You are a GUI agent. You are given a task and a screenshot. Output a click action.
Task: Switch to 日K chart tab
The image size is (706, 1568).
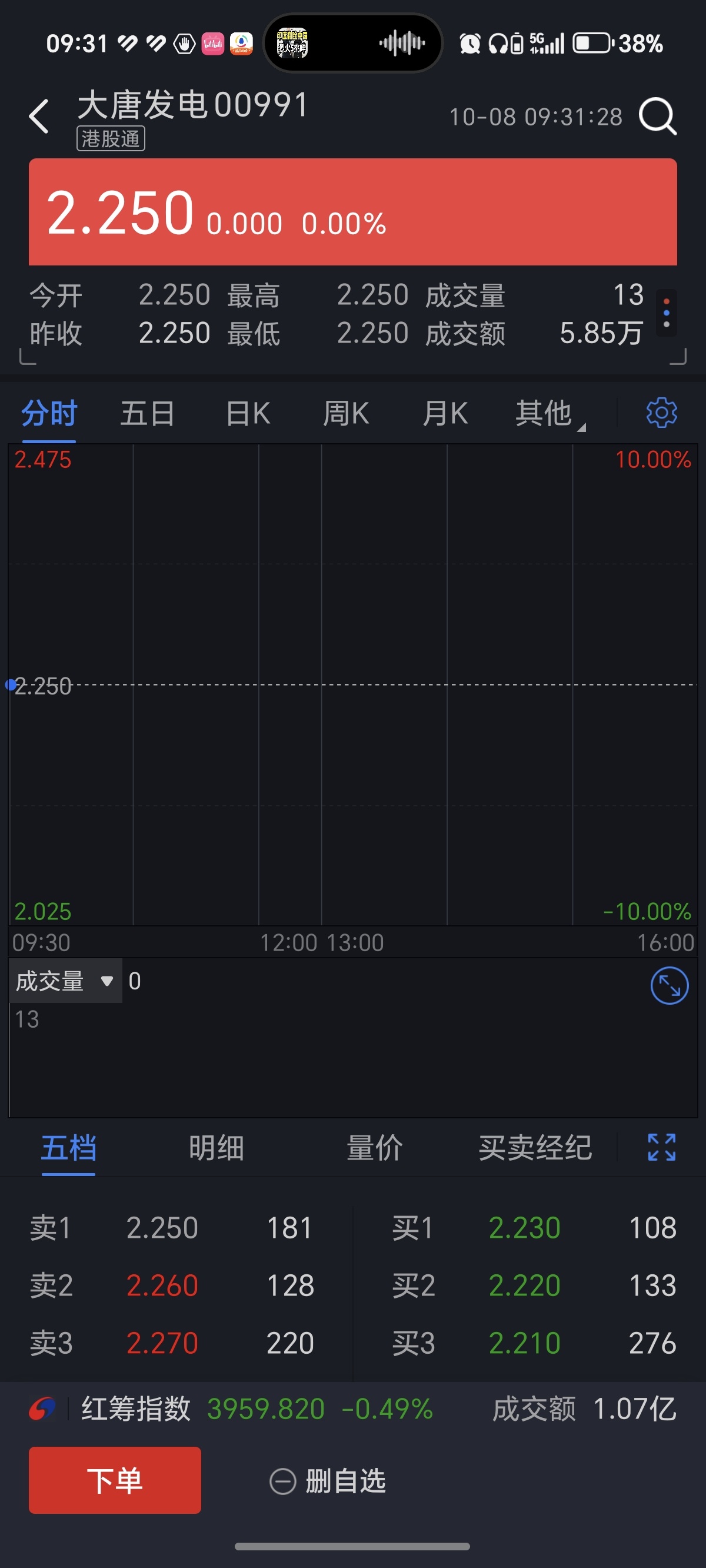click(248, 414)
